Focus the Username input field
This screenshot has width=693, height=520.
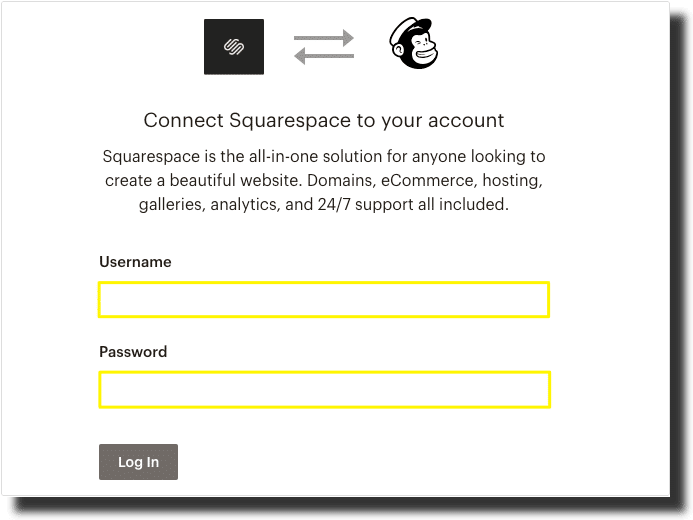point(324,300)
